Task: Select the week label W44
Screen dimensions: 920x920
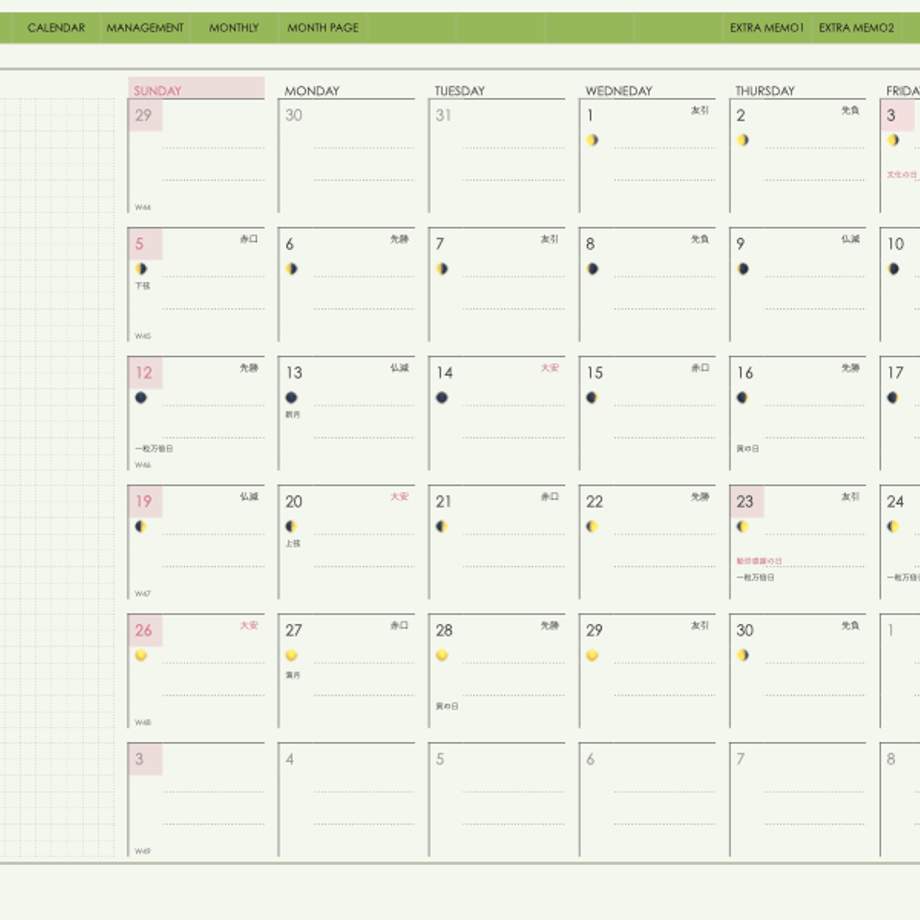Action: (143, 207)
